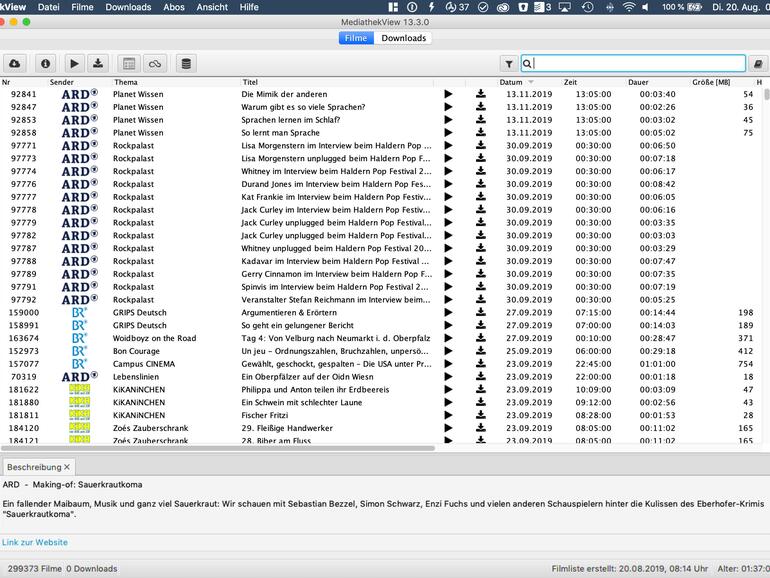This screenshot has height=578, width=770.
Task: Sort by the Zeit column header
Action: 570,82
